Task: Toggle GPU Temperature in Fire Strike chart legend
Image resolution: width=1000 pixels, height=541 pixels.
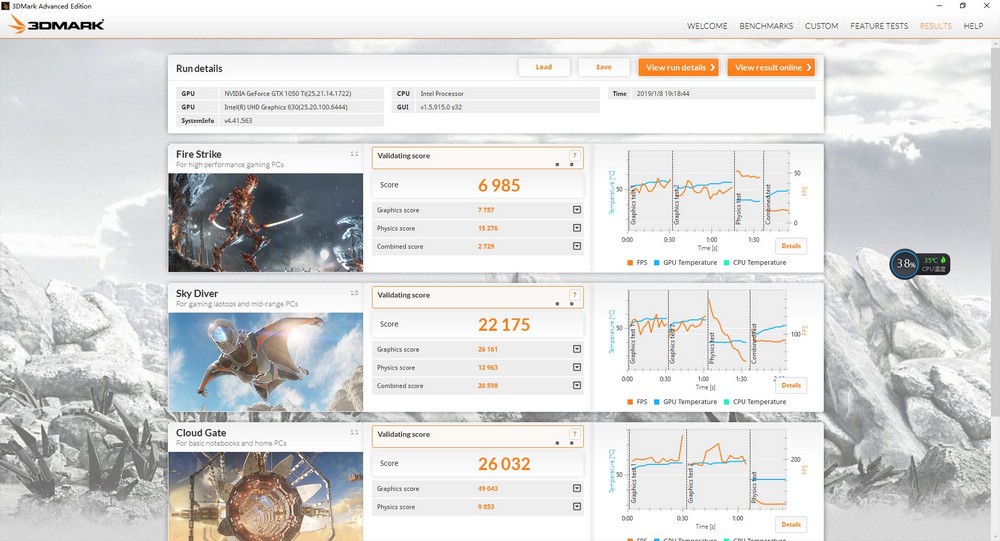Action: coord(685,263)
